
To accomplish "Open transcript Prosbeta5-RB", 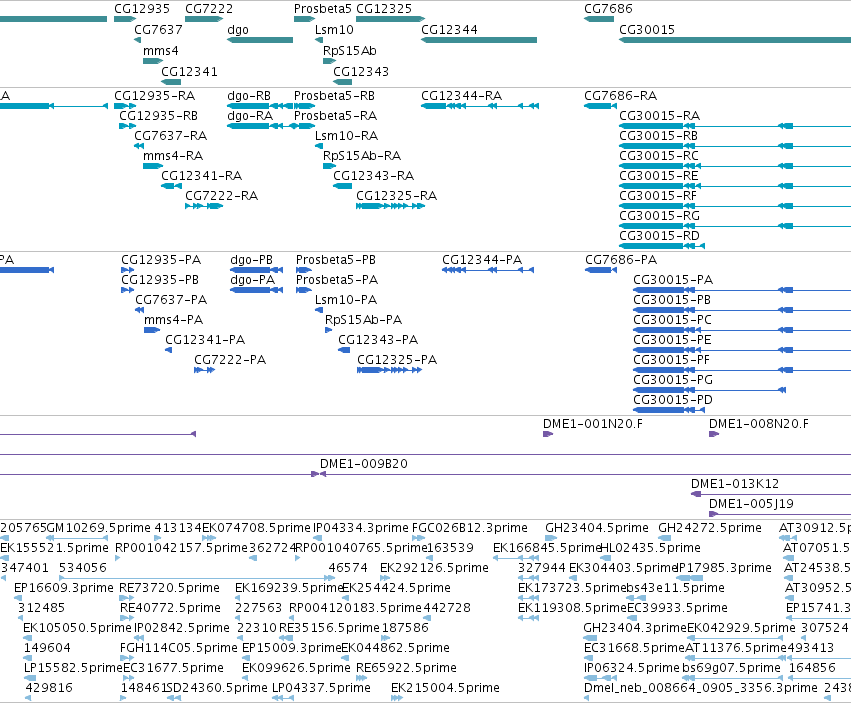I will (304, 106).
